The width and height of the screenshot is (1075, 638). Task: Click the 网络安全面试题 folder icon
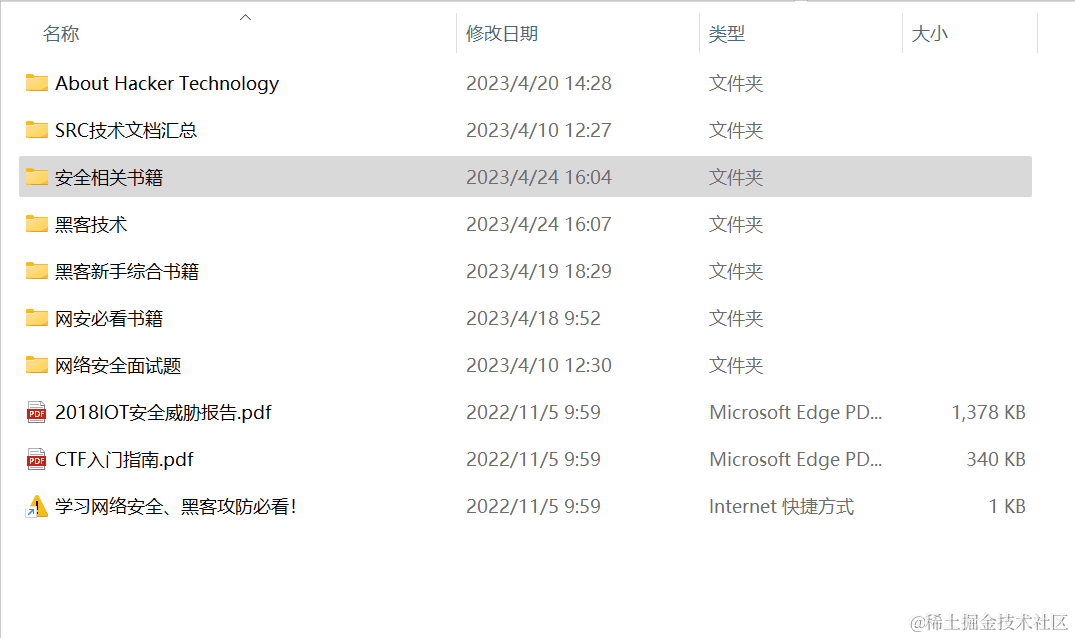37,365
